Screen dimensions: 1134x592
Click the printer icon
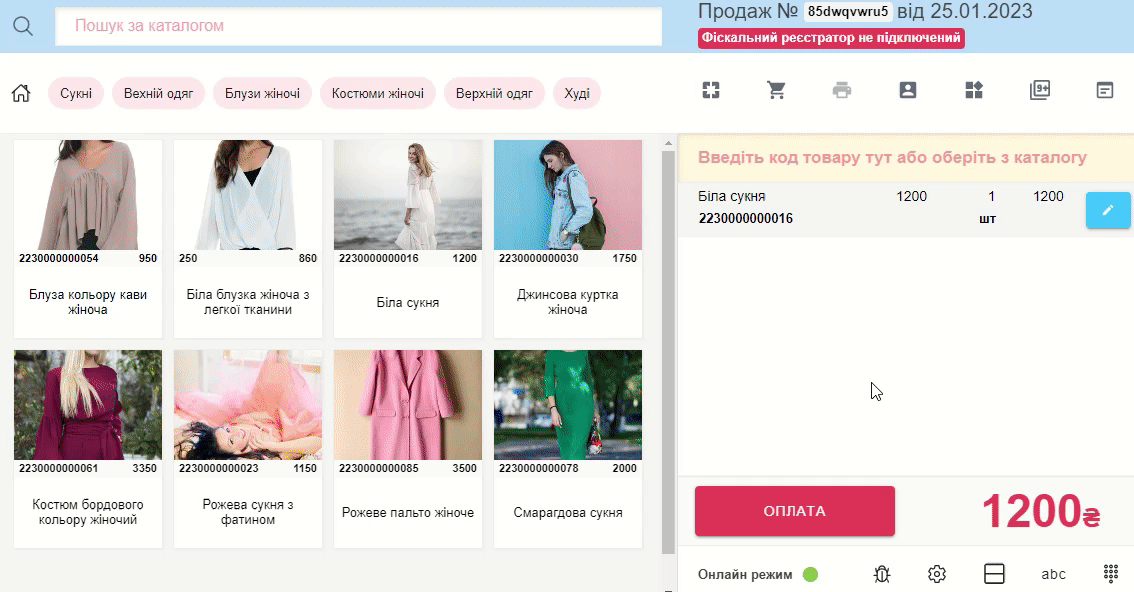842,90
